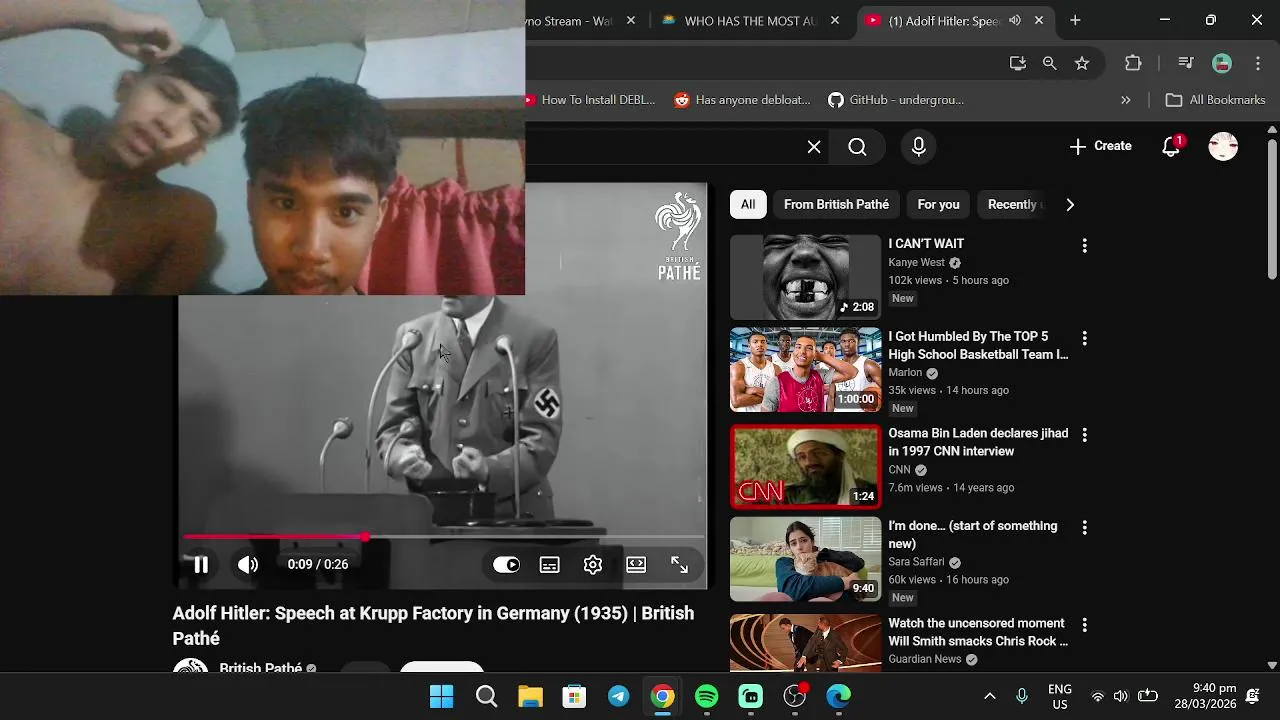Open the All Bookmarks folder
Screen dimensions: 1280x720
1216,100
